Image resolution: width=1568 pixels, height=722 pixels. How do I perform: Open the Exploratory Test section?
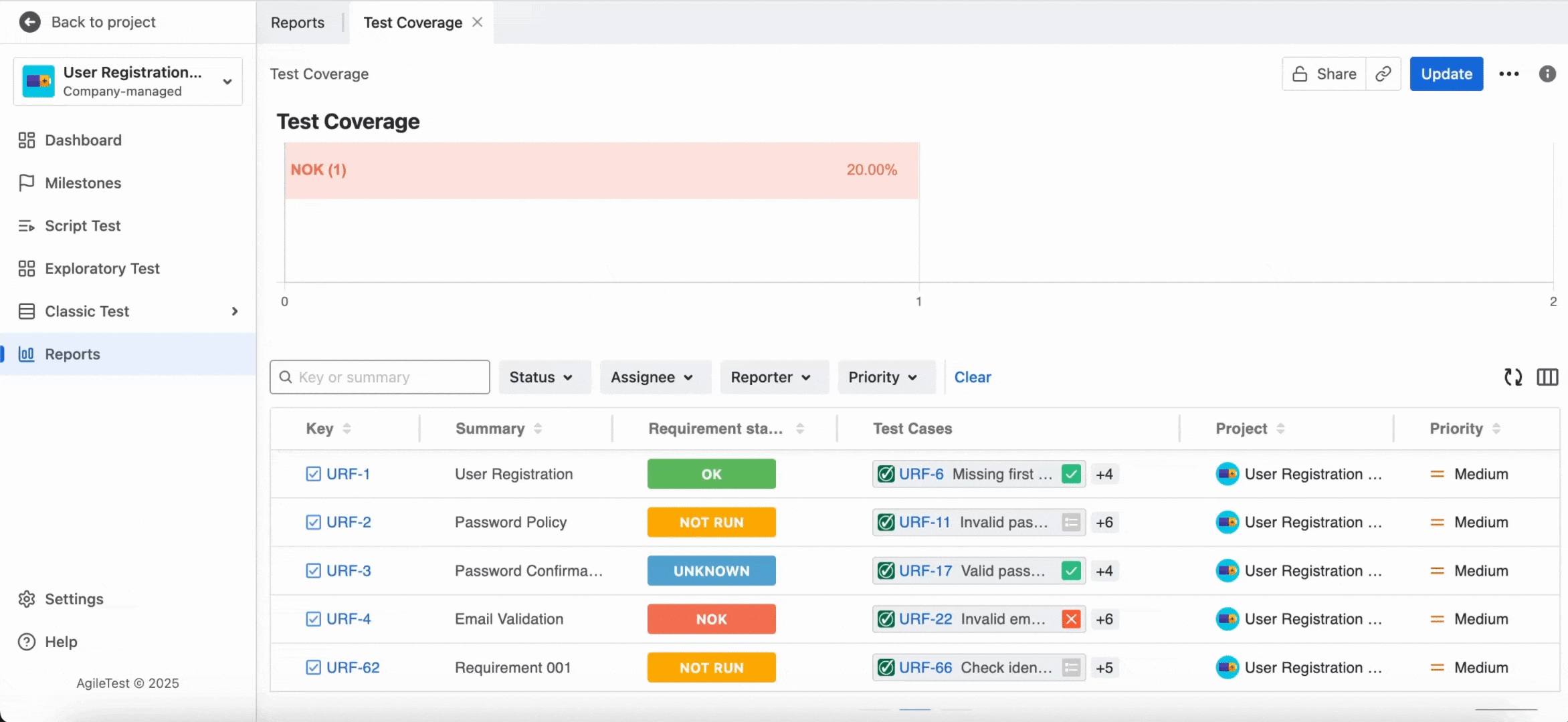pos(102,268)
